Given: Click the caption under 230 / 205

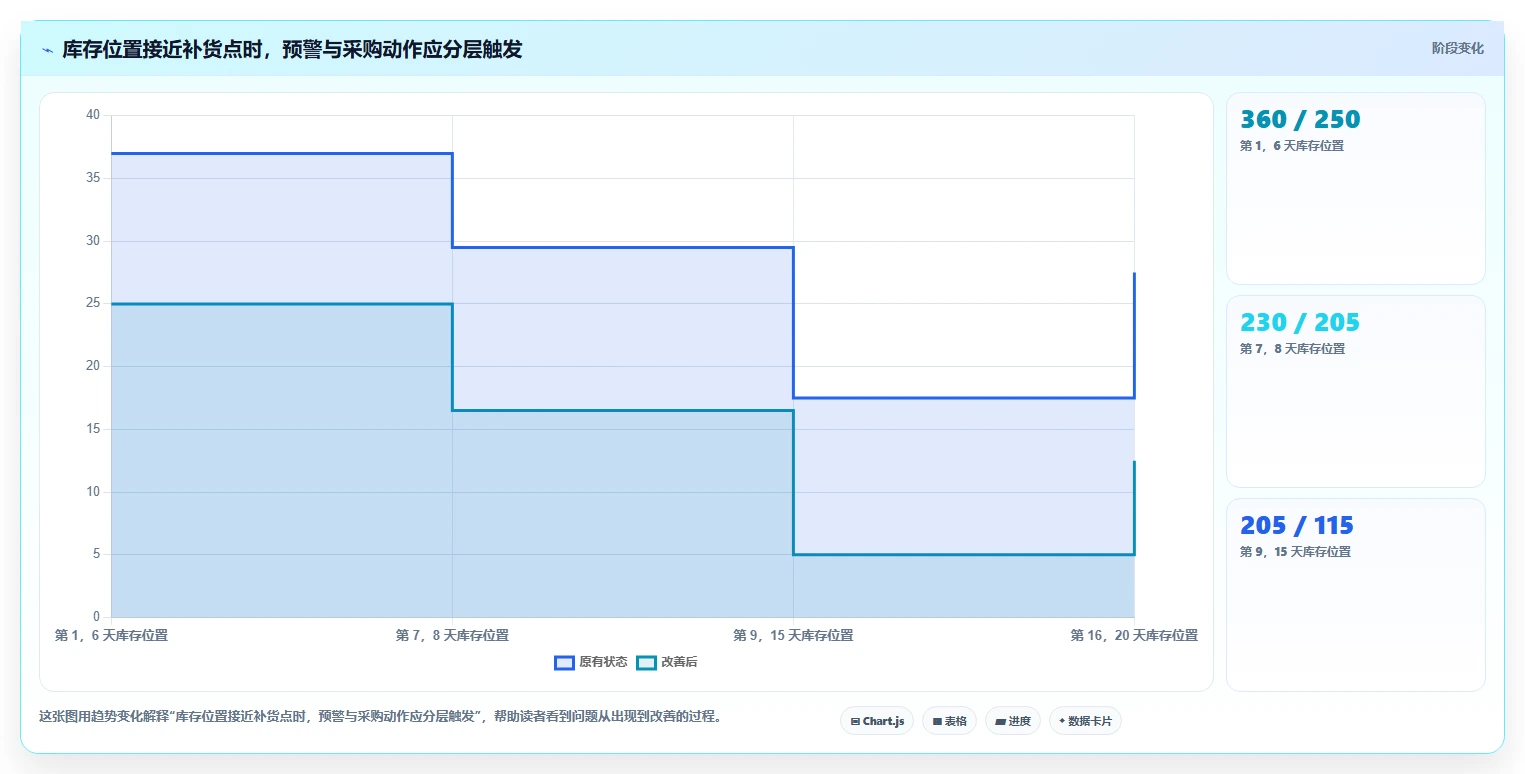Looking at the screenshot, I should pyautogui.click(x=1292, y=348).
